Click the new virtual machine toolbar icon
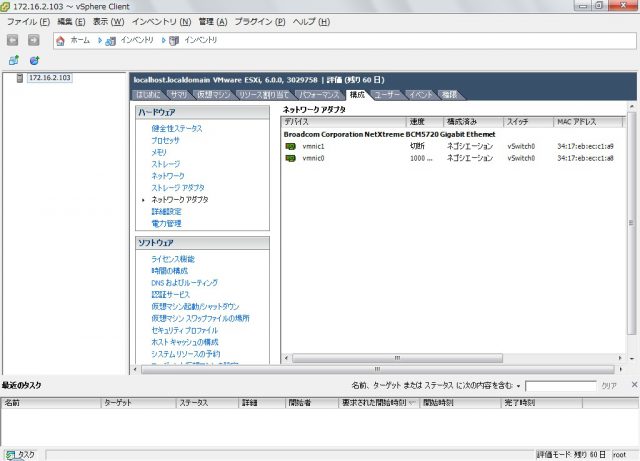Screen dimensions: 640x461 [13, 60]
